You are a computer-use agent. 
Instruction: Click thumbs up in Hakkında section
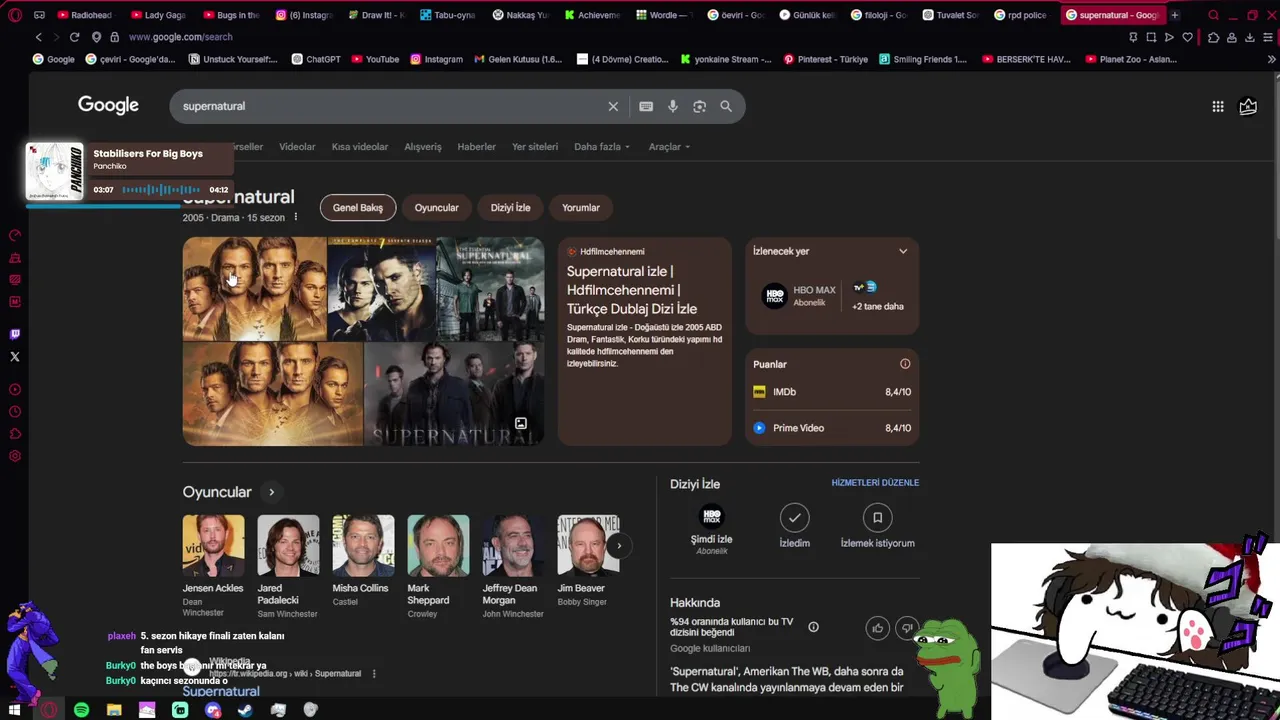click(x=877, y=628)
